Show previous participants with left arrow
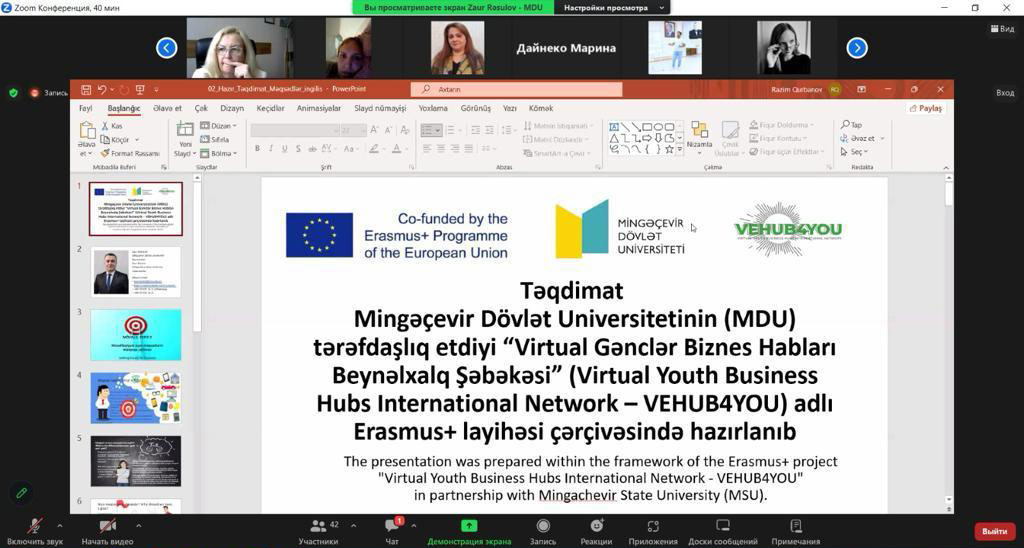 167,48
